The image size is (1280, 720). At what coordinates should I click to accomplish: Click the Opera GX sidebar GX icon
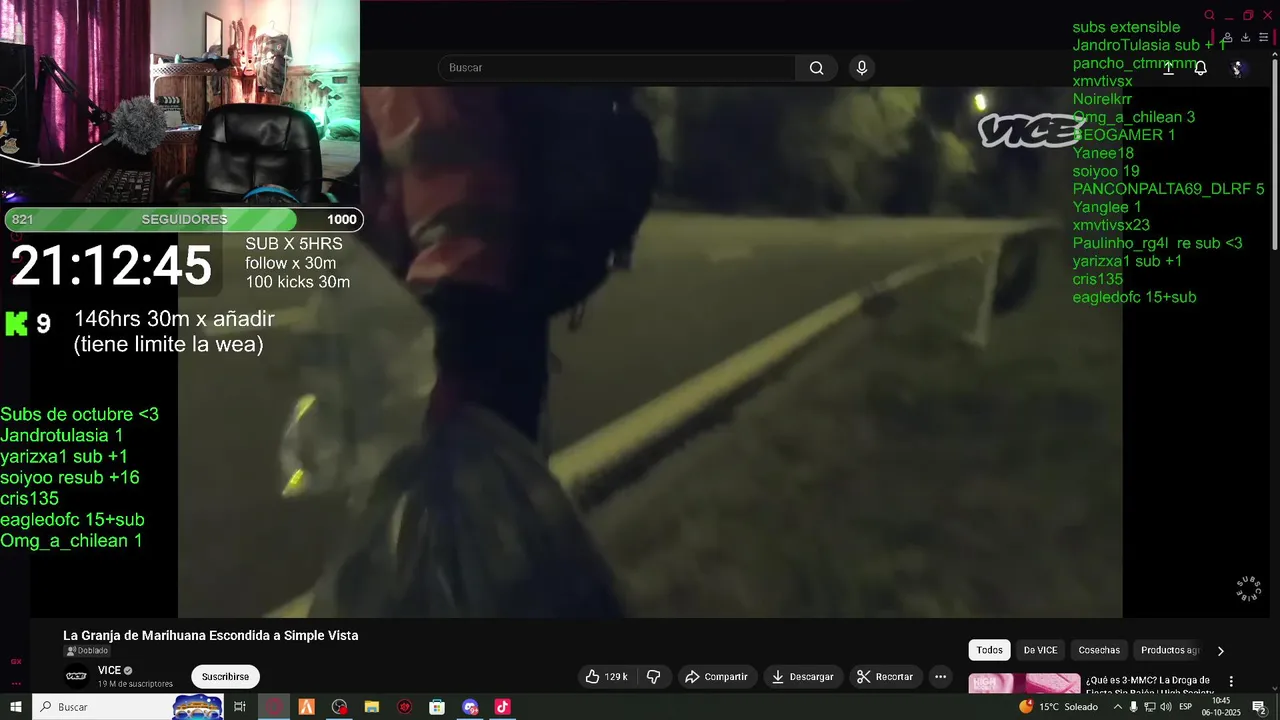point(16,662)
